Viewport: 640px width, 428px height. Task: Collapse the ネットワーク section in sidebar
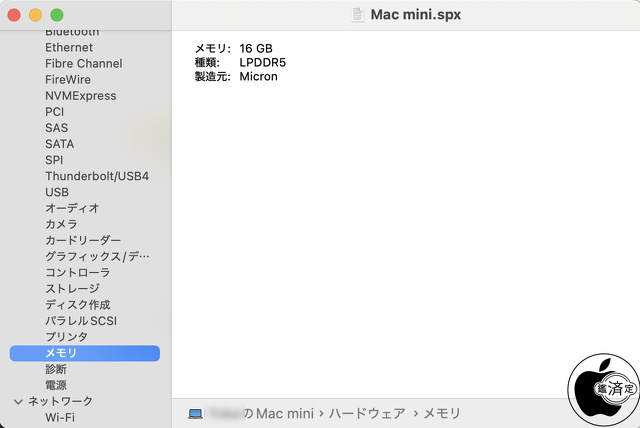18,402
